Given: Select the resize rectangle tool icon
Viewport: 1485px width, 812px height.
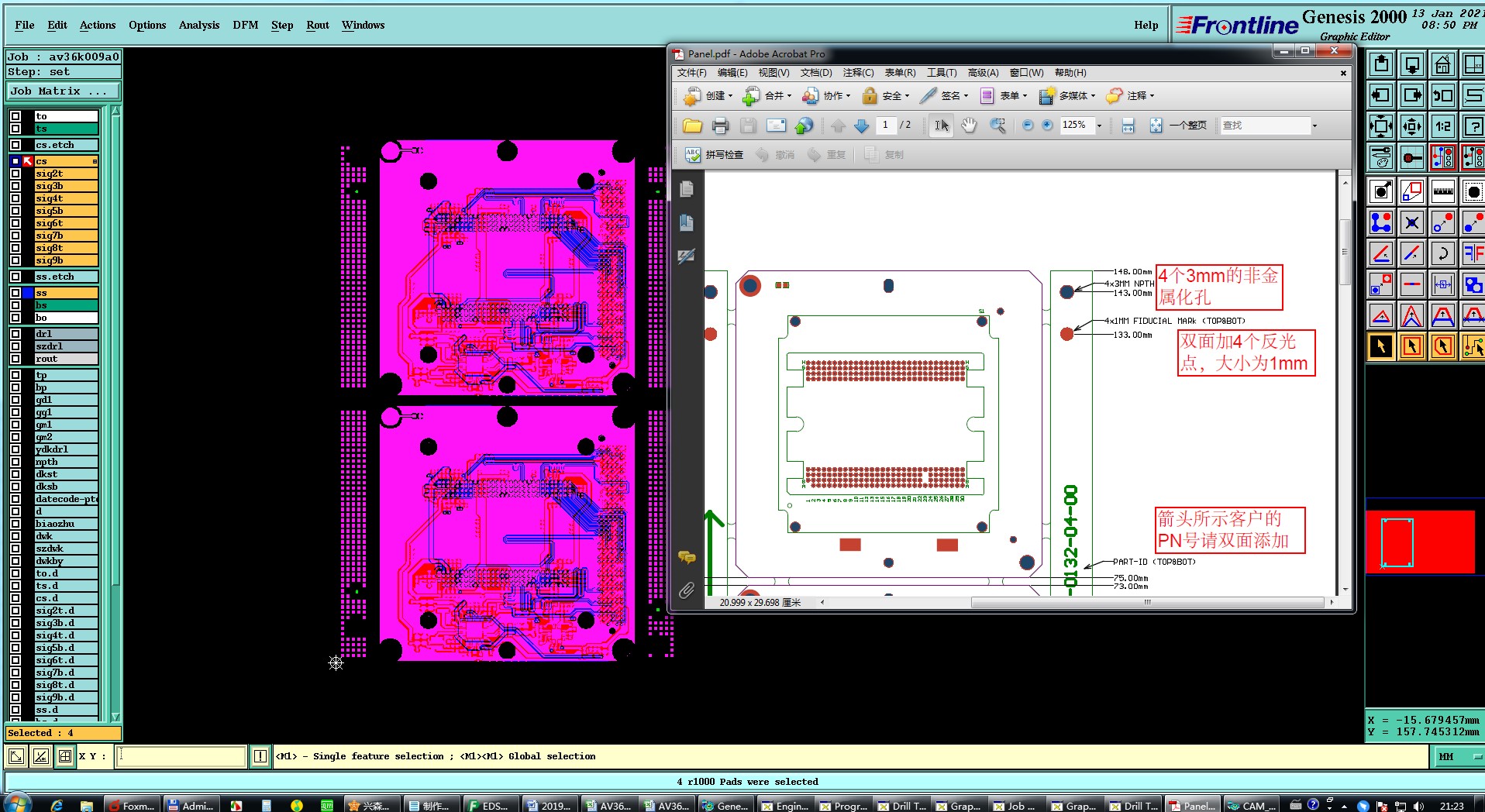Looking at the screenshot, I should click(x=1412, y=191).
